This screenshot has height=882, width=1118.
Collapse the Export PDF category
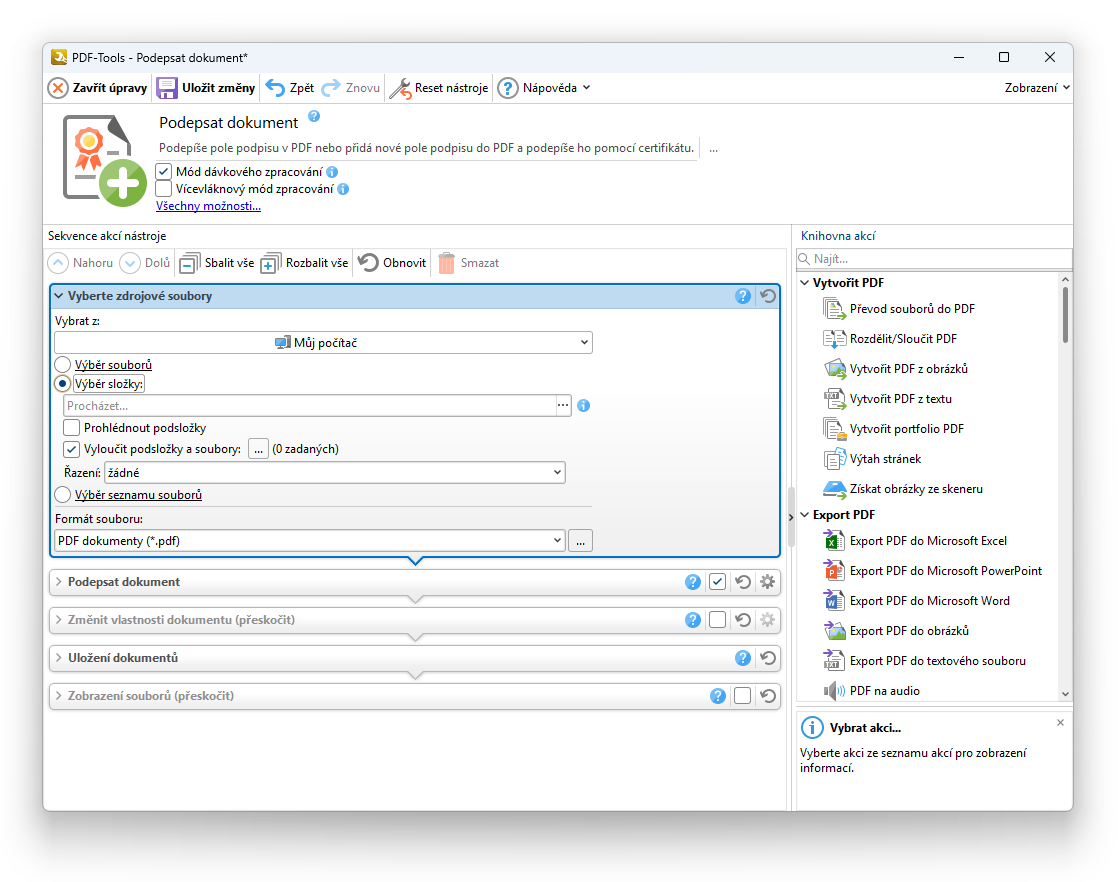click(x=805, y=515)
